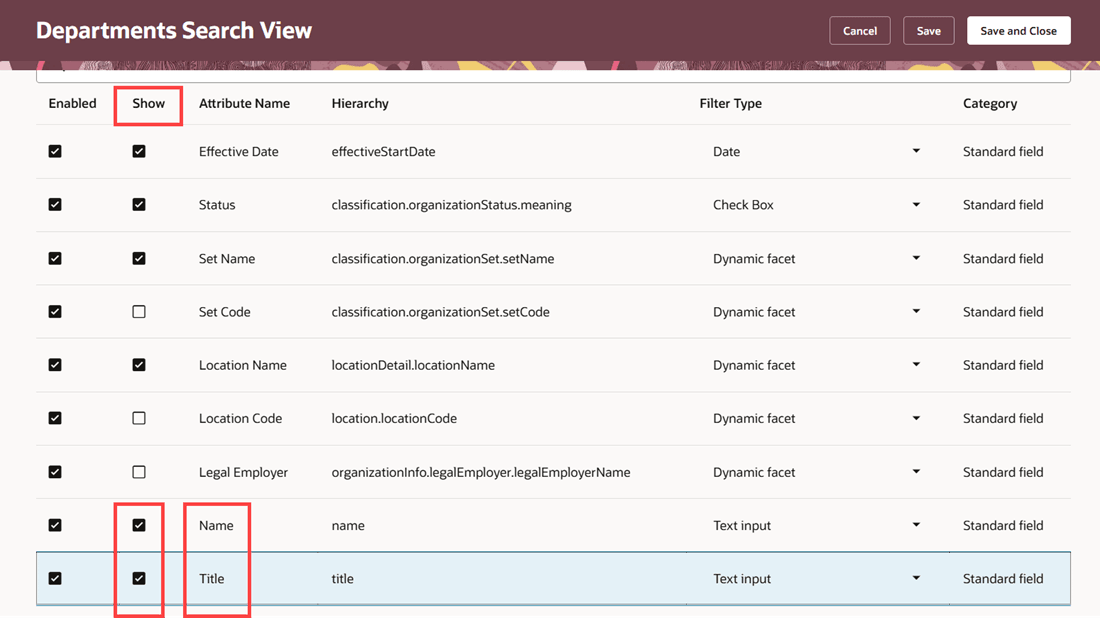Toggle Enabled checkbox for Location Code

pyautogui.click(x=55, y=418)
